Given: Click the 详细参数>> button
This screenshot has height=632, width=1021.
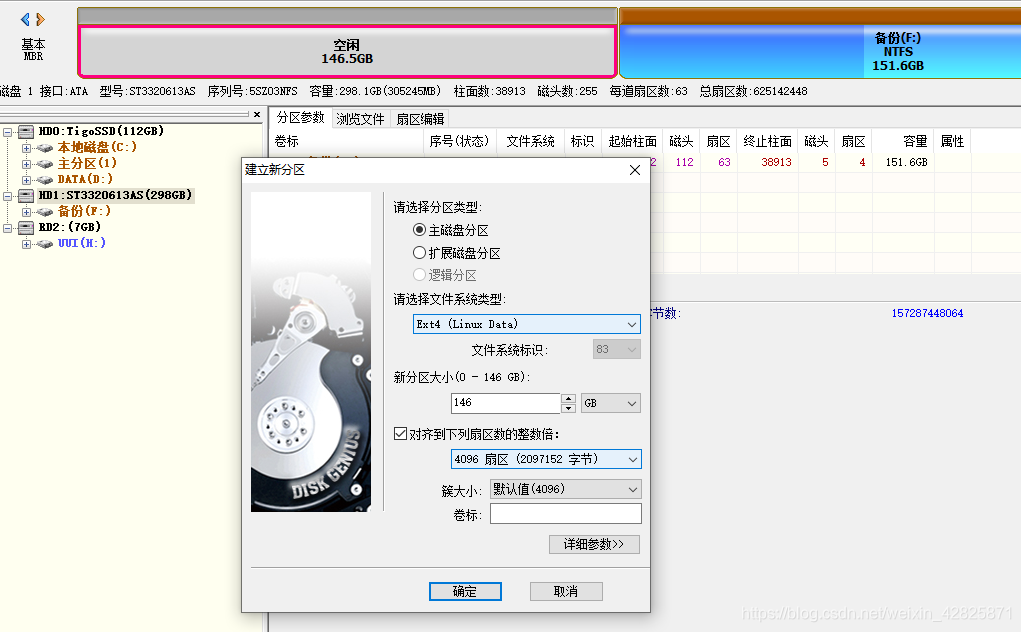Looking at the screenshot, I should [594, 544].
